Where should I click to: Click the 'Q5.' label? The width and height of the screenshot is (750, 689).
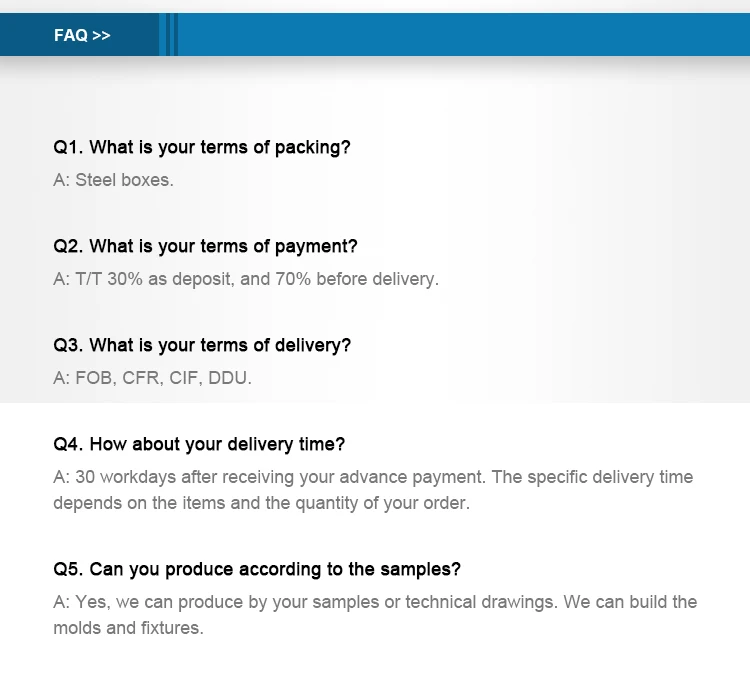pyautogui.click(x=68, y=569)
